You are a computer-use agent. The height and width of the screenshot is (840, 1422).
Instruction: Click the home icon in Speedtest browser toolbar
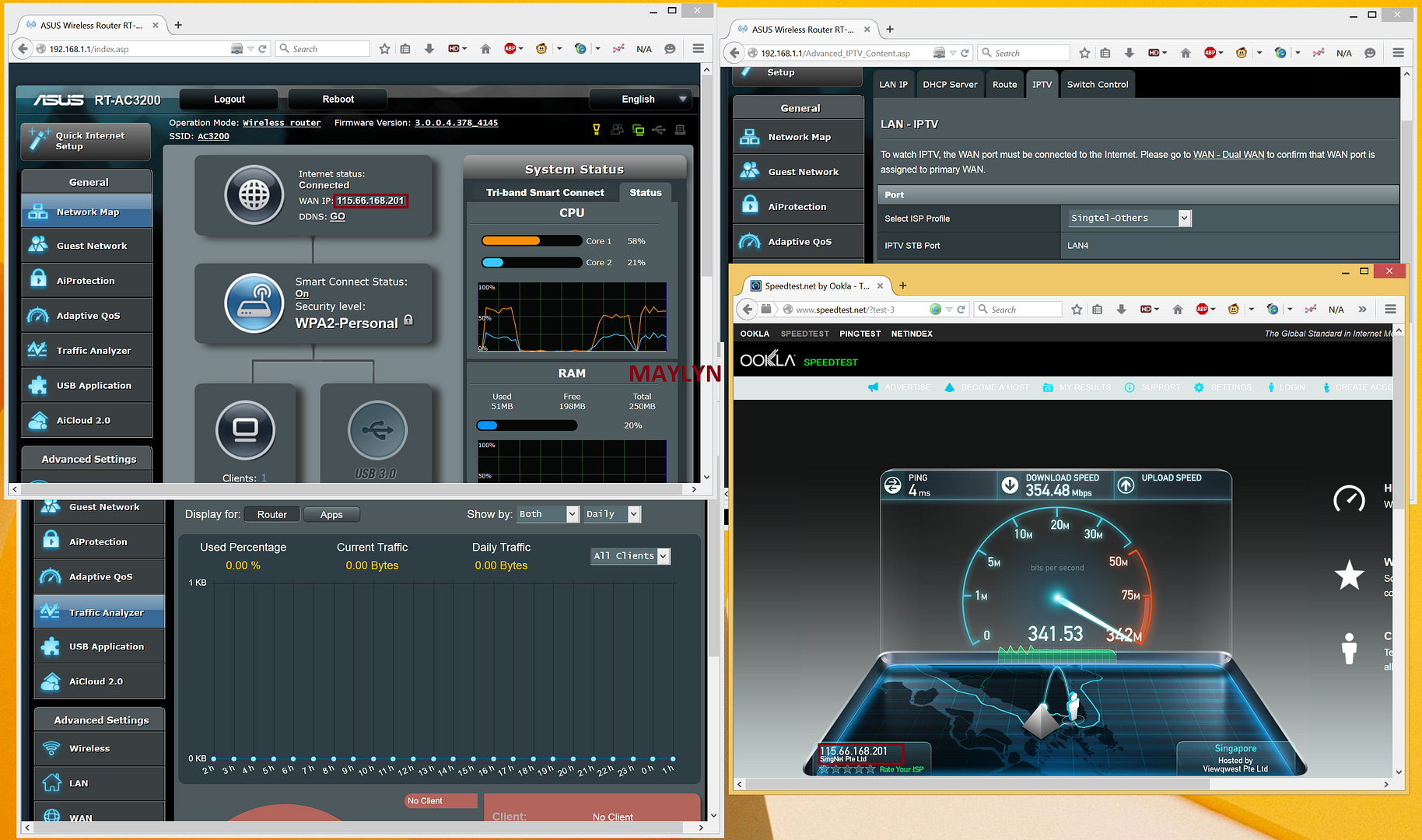pos(1178,310)
